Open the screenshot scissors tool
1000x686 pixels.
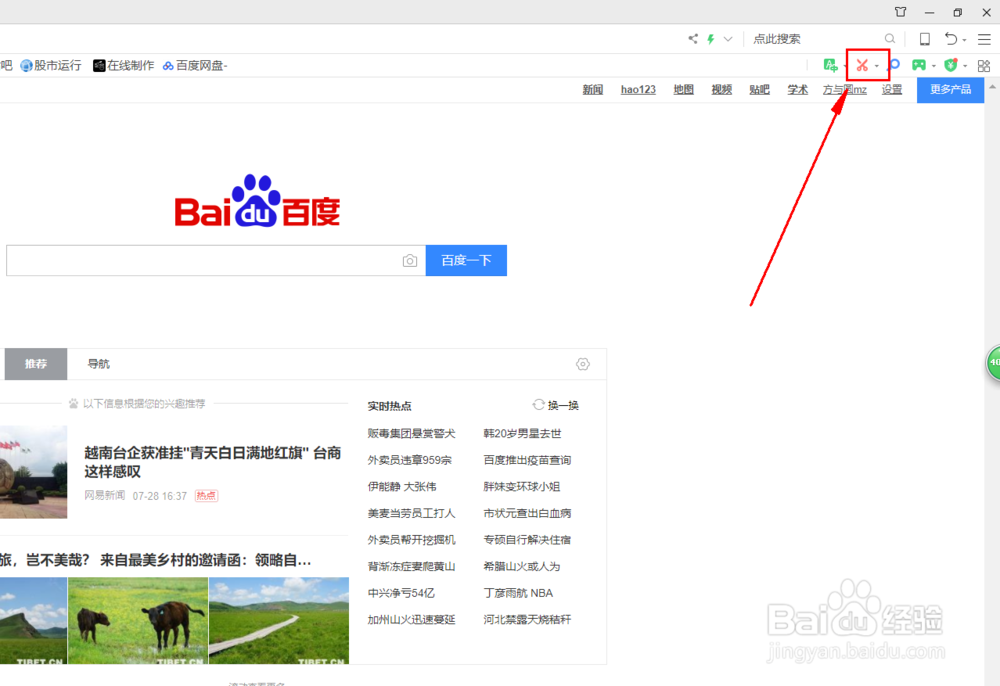[x=862, y=65]
